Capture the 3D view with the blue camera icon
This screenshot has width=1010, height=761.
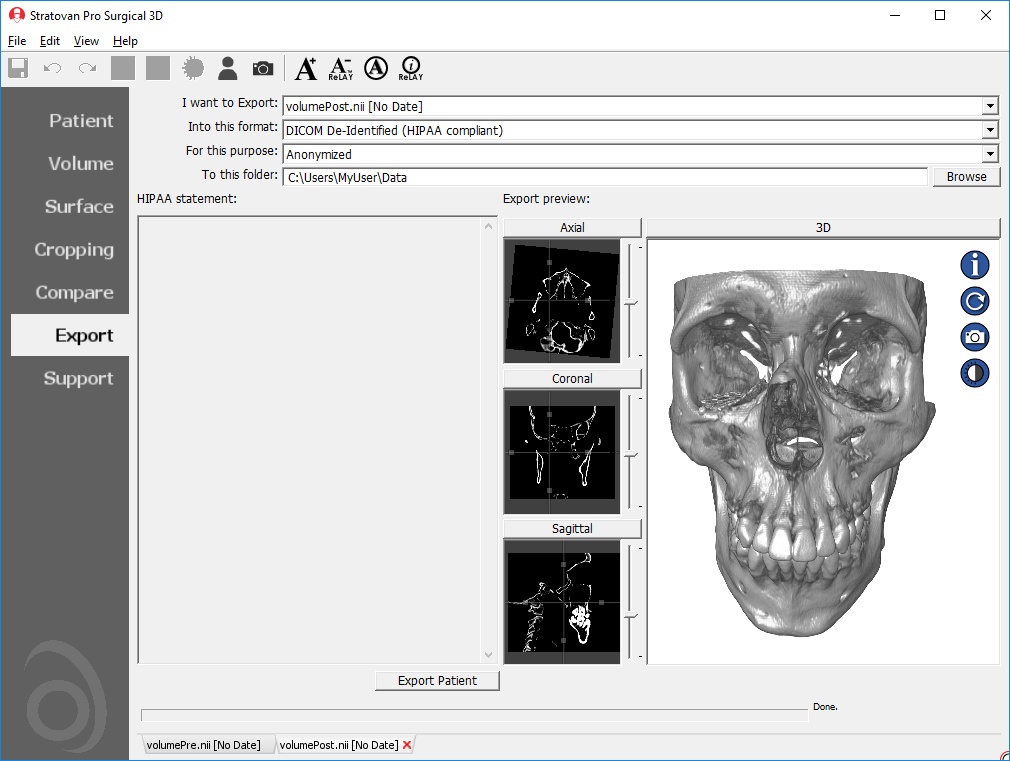[974, 337]
